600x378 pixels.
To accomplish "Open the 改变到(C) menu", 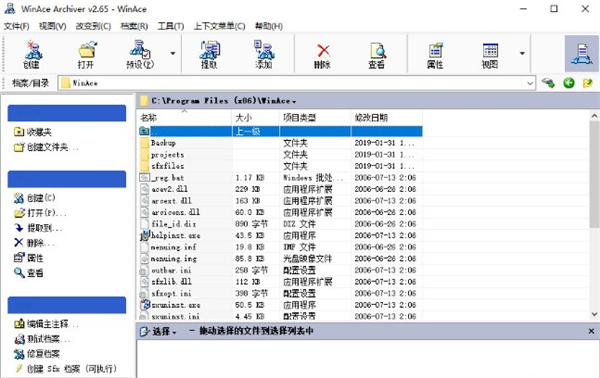I will tap(93, 26).
